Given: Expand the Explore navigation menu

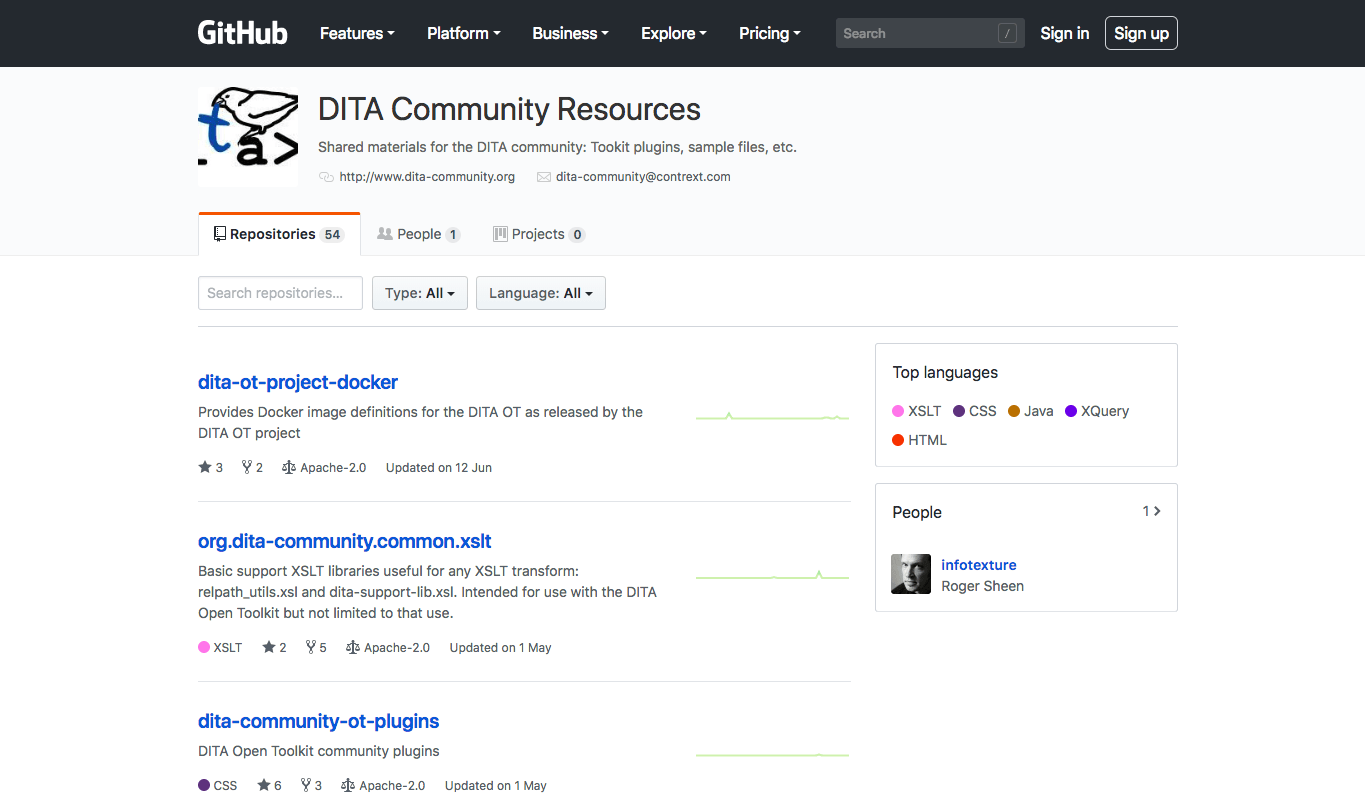Looking at the screenshot, I should (673, 33).
